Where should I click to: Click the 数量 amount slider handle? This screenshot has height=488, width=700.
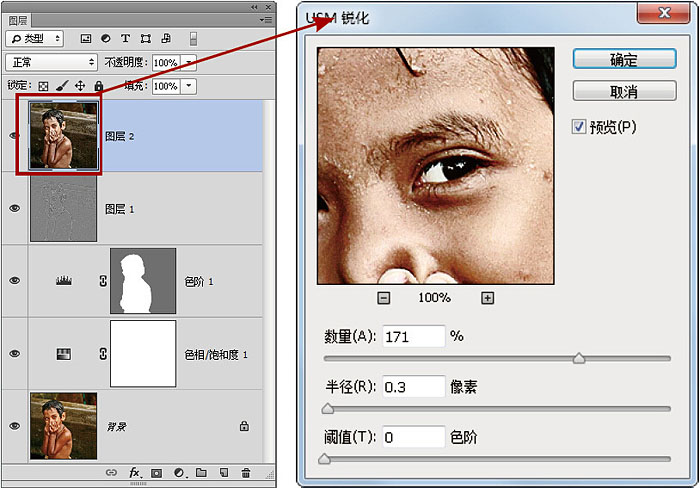[x=578, y=358]
